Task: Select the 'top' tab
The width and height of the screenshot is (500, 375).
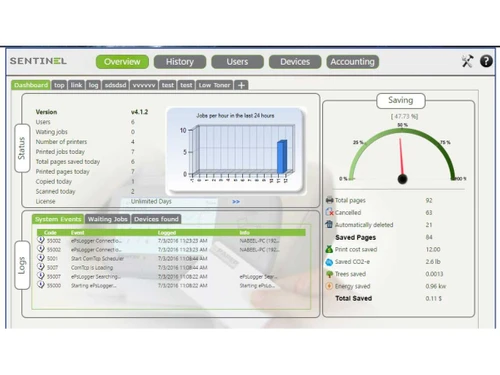Action: pos(59,85)
